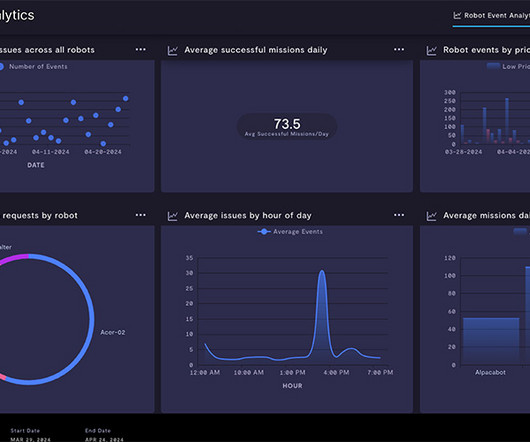530x442 pixels.
Task: Click the tallest bar in priority events chart
Action: coord(507,121)
